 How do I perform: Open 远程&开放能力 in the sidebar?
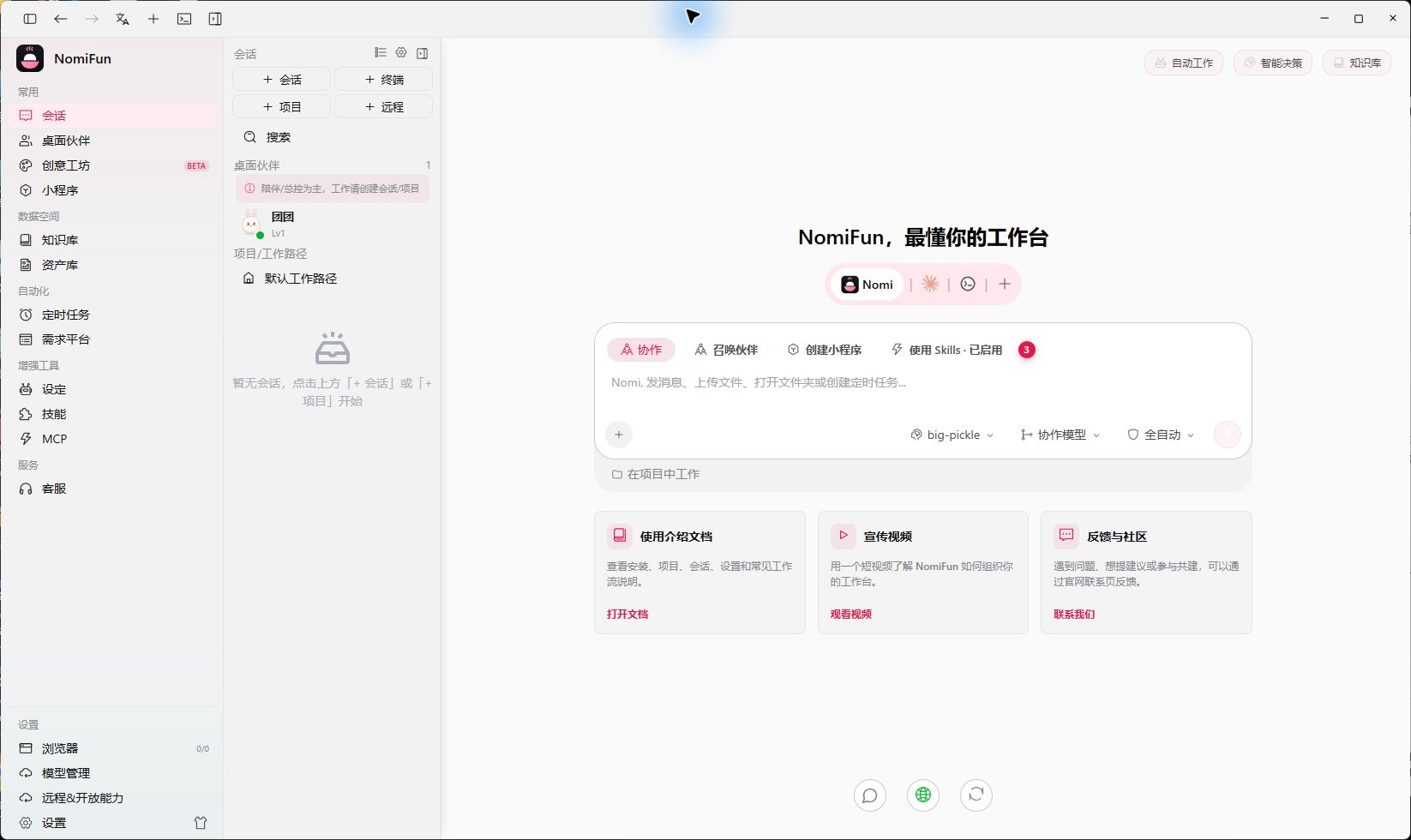coord(114,798)
